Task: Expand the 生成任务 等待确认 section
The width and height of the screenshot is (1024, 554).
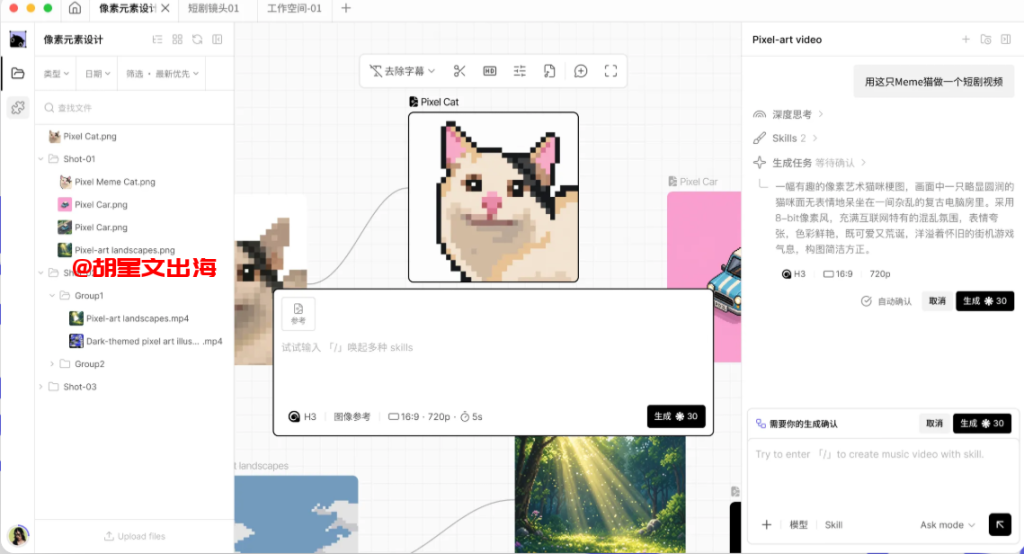Action: pos(810,163)
